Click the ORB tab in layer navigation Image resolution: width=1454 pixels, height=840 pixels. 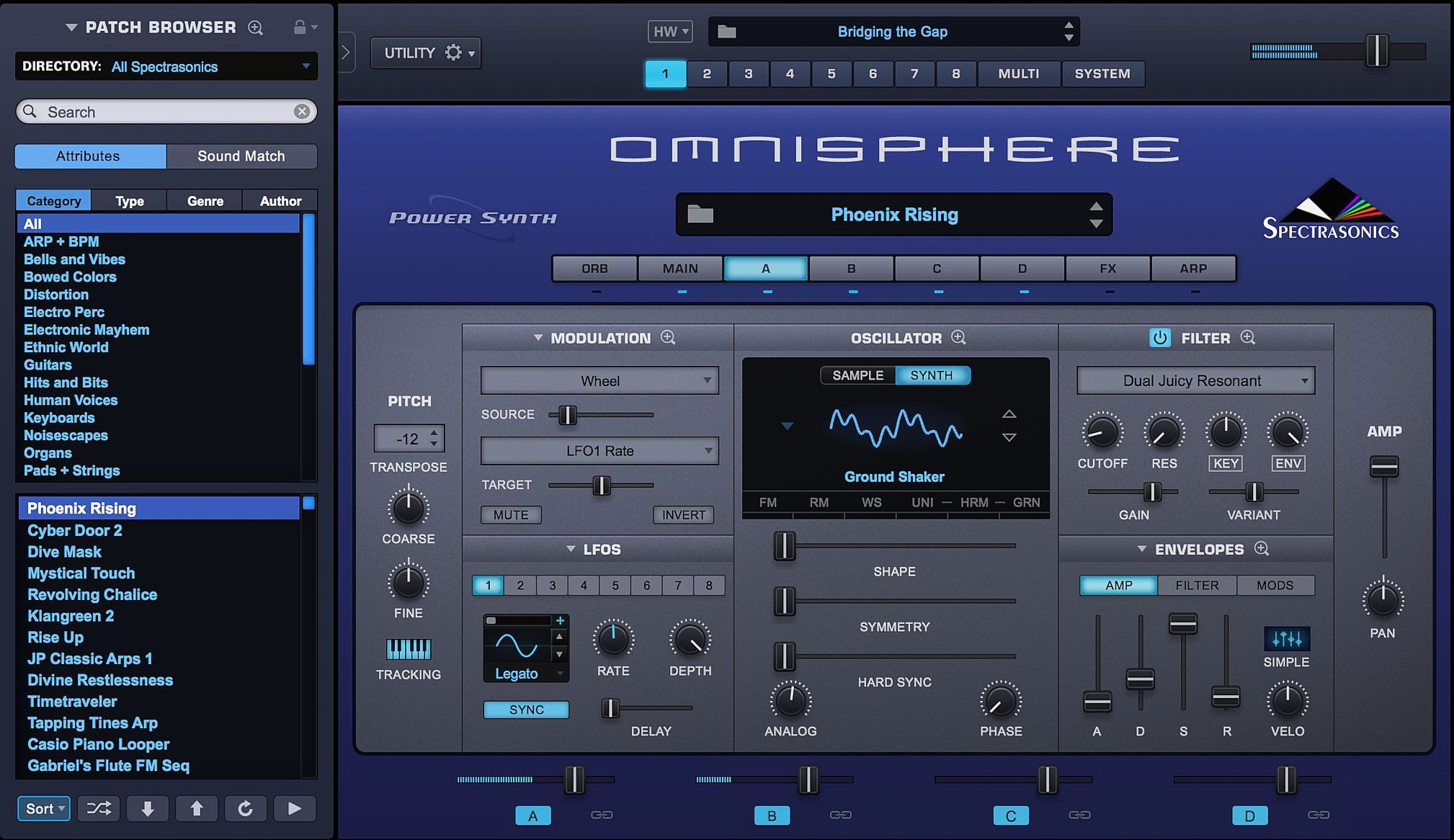click(595, 267)
